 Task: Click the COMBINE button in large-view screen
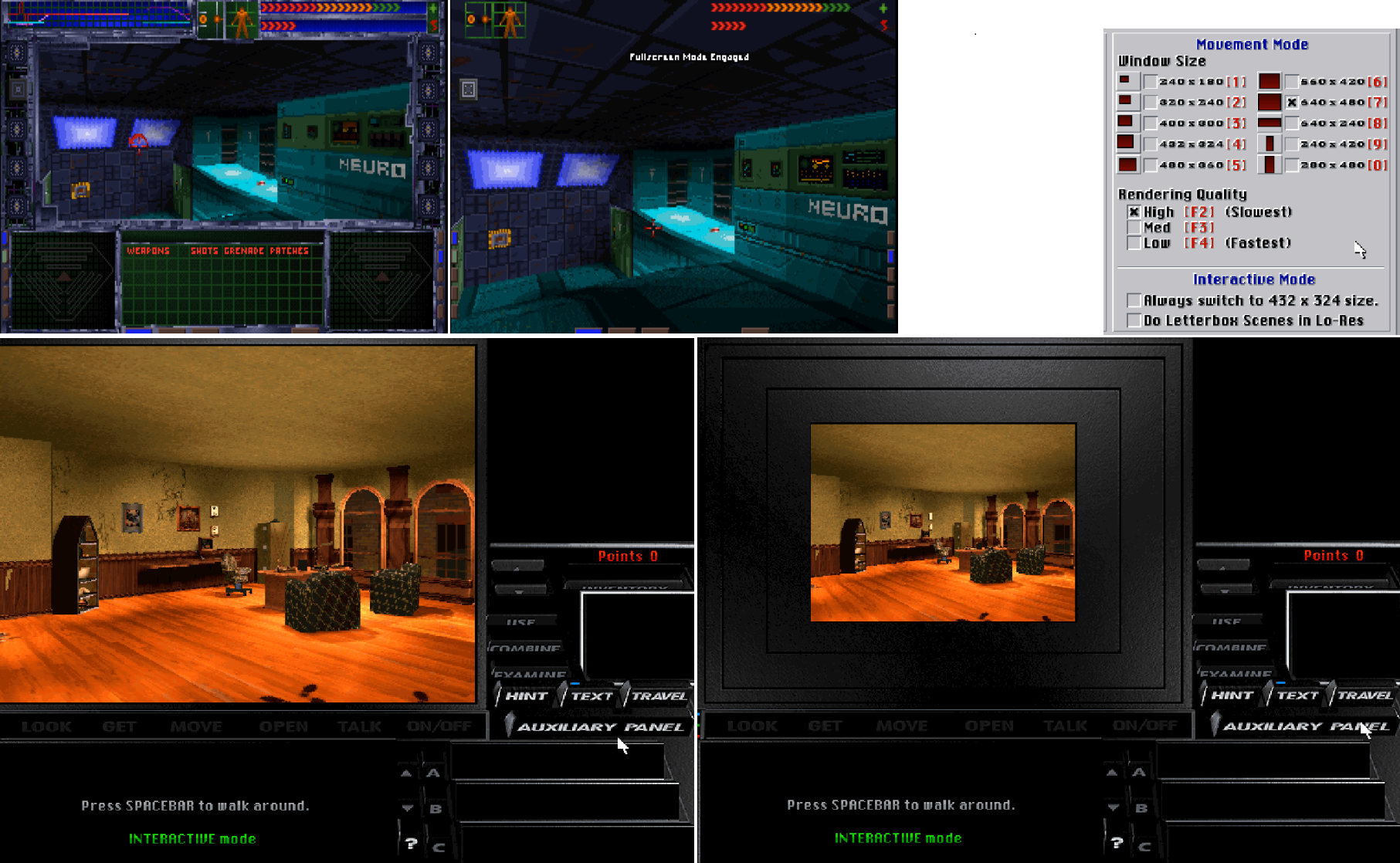tap(525, 647)
